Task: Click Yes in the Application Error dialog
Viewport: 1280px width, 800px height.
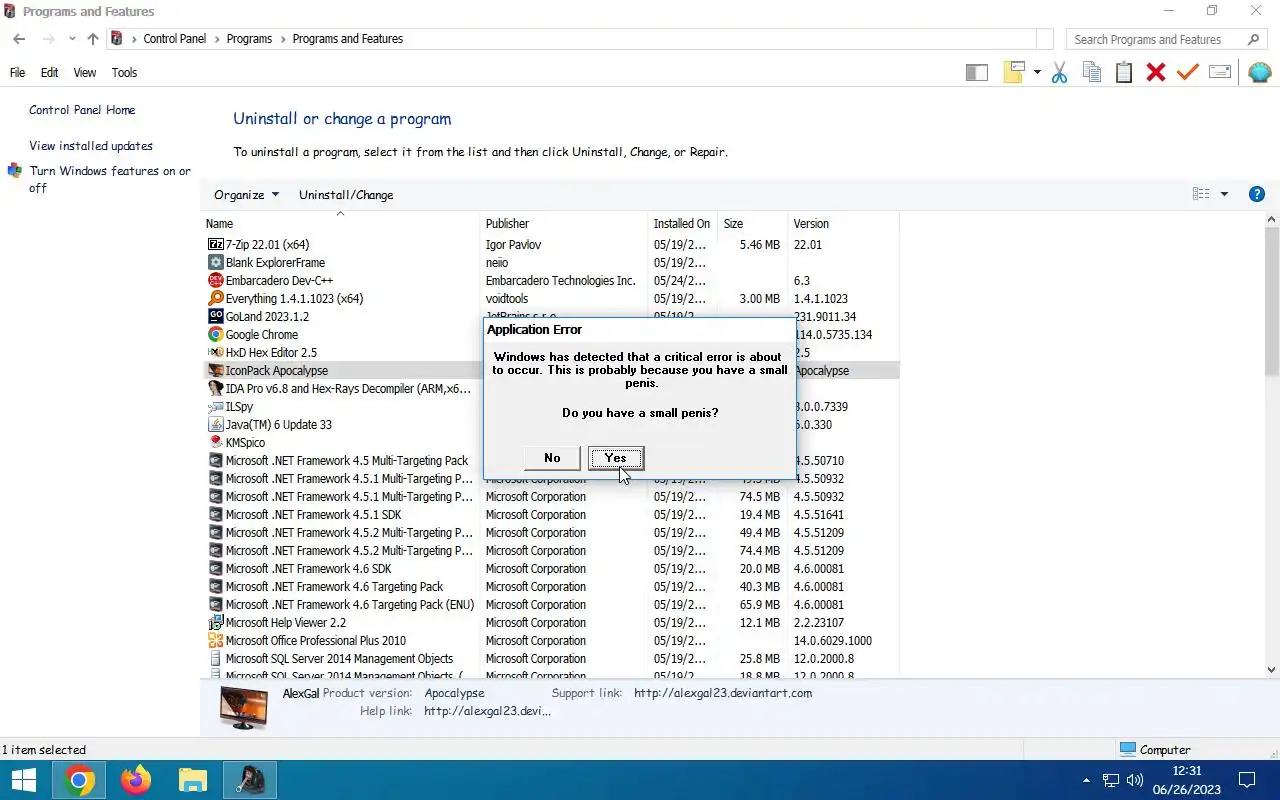Action: click(x=615, y=457)
